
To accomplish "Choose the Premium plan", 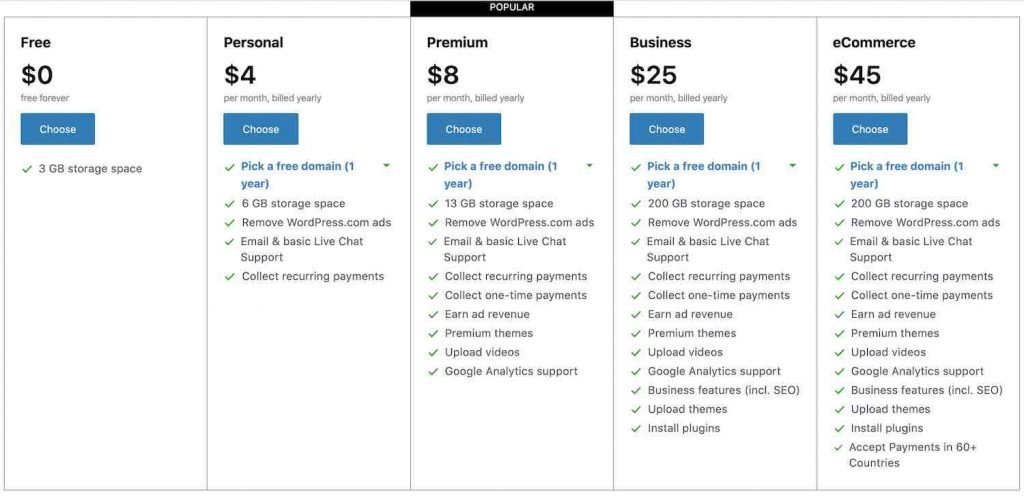I will click(x=464, y=129).
